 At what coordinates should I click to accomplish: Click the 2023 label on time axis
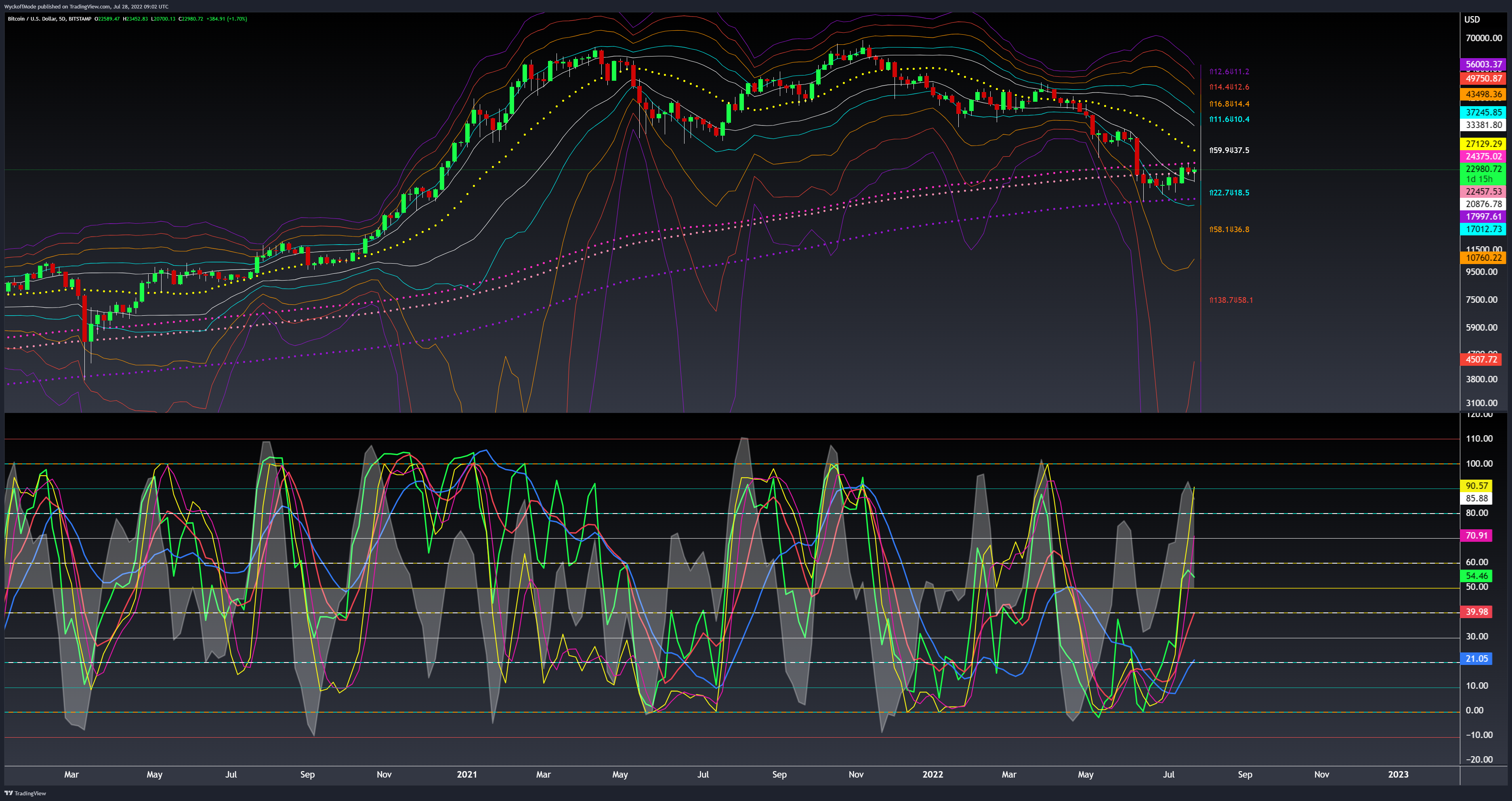(x=1398, y=775)
